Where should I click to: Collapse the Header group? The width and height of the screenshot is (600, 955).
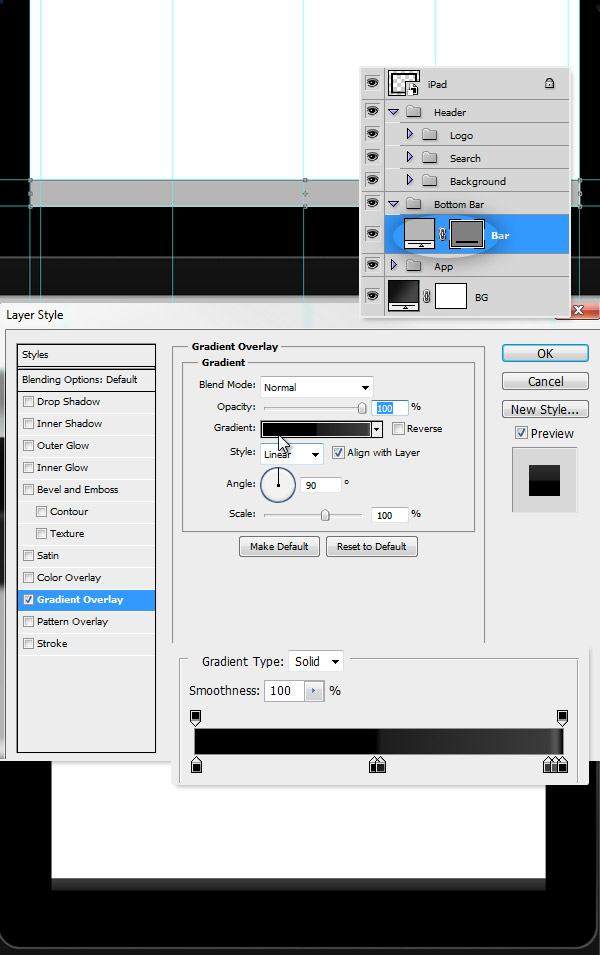click(394, 112)
